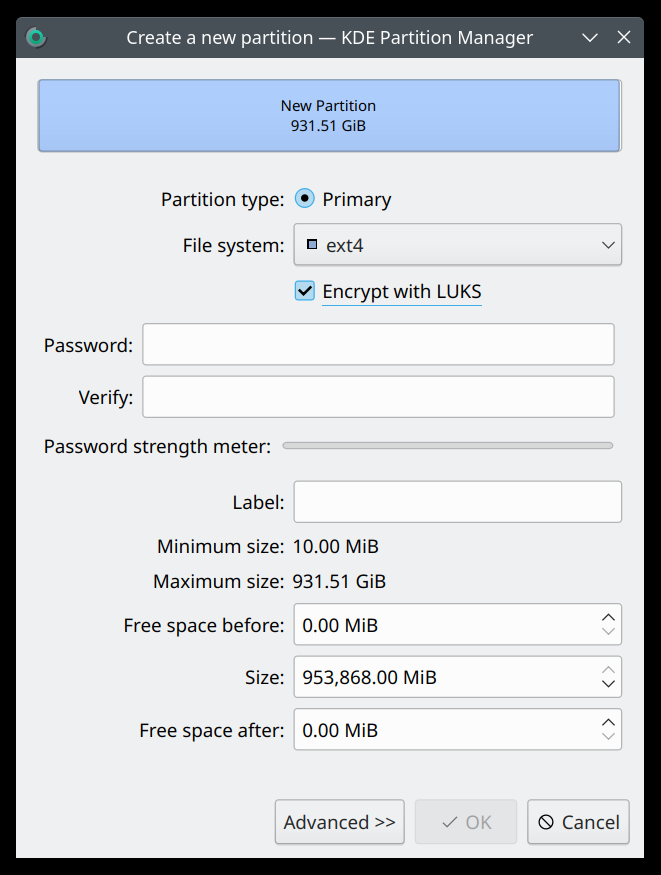This screenshot has height=875, width=661.
Task: Select the New Partition preview bar
Action: pos(328,115)
